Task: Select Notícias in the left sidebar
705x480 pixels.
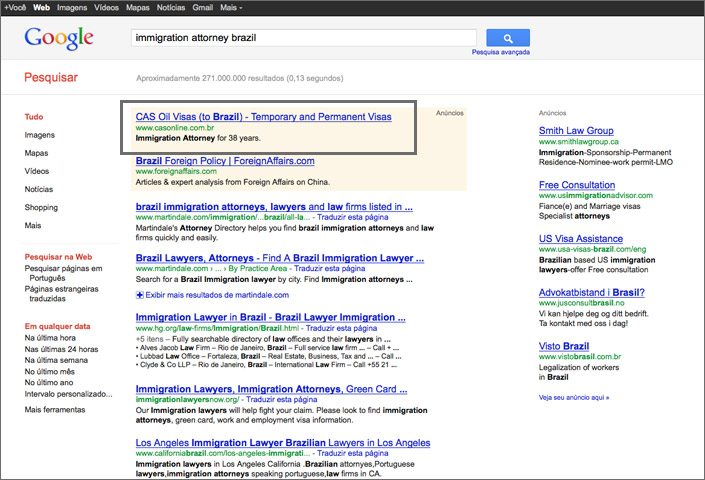Action: click(x=39, y=189)
